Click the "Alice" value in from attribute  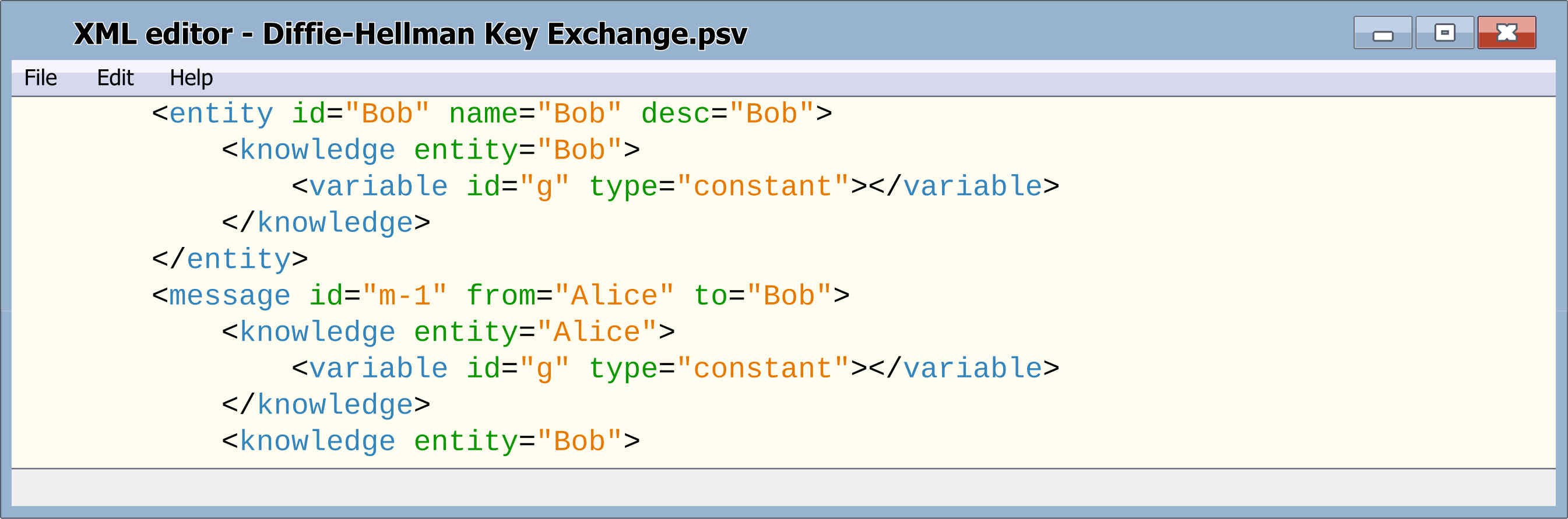(x=614, y=296)
